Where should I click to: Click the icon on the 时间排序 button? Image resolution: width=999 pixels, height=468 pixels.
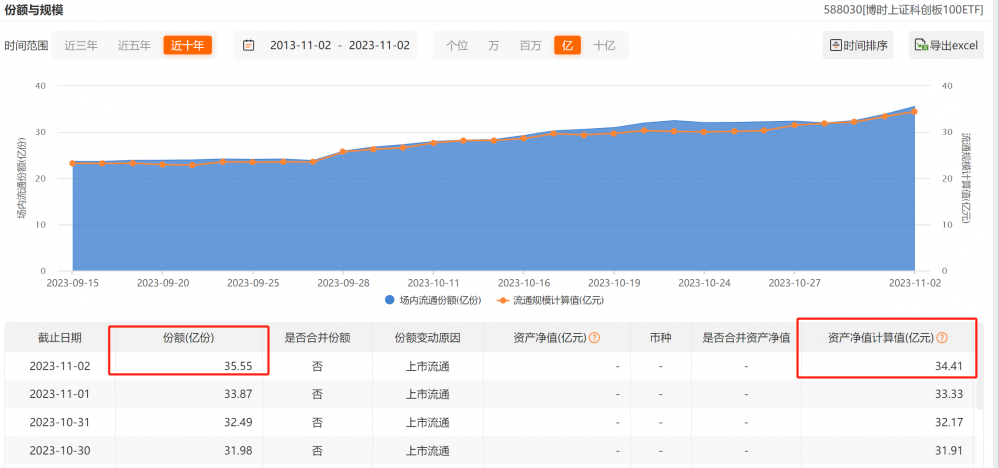[x=833, y=45]
